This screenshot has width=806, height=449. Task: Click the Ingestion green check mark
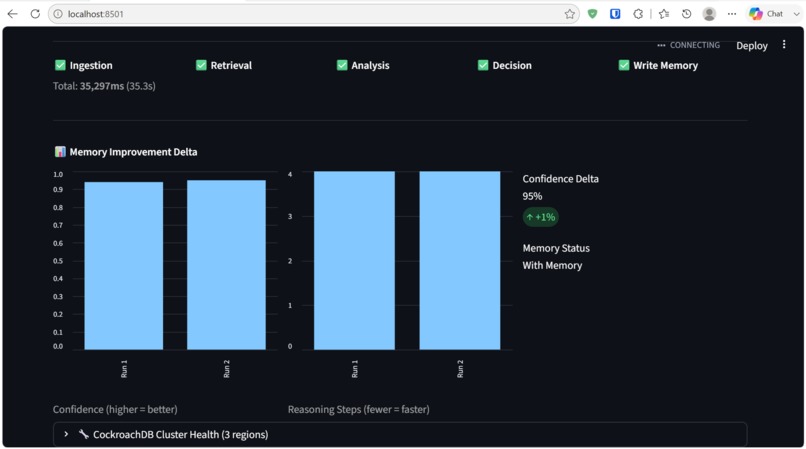60,65
